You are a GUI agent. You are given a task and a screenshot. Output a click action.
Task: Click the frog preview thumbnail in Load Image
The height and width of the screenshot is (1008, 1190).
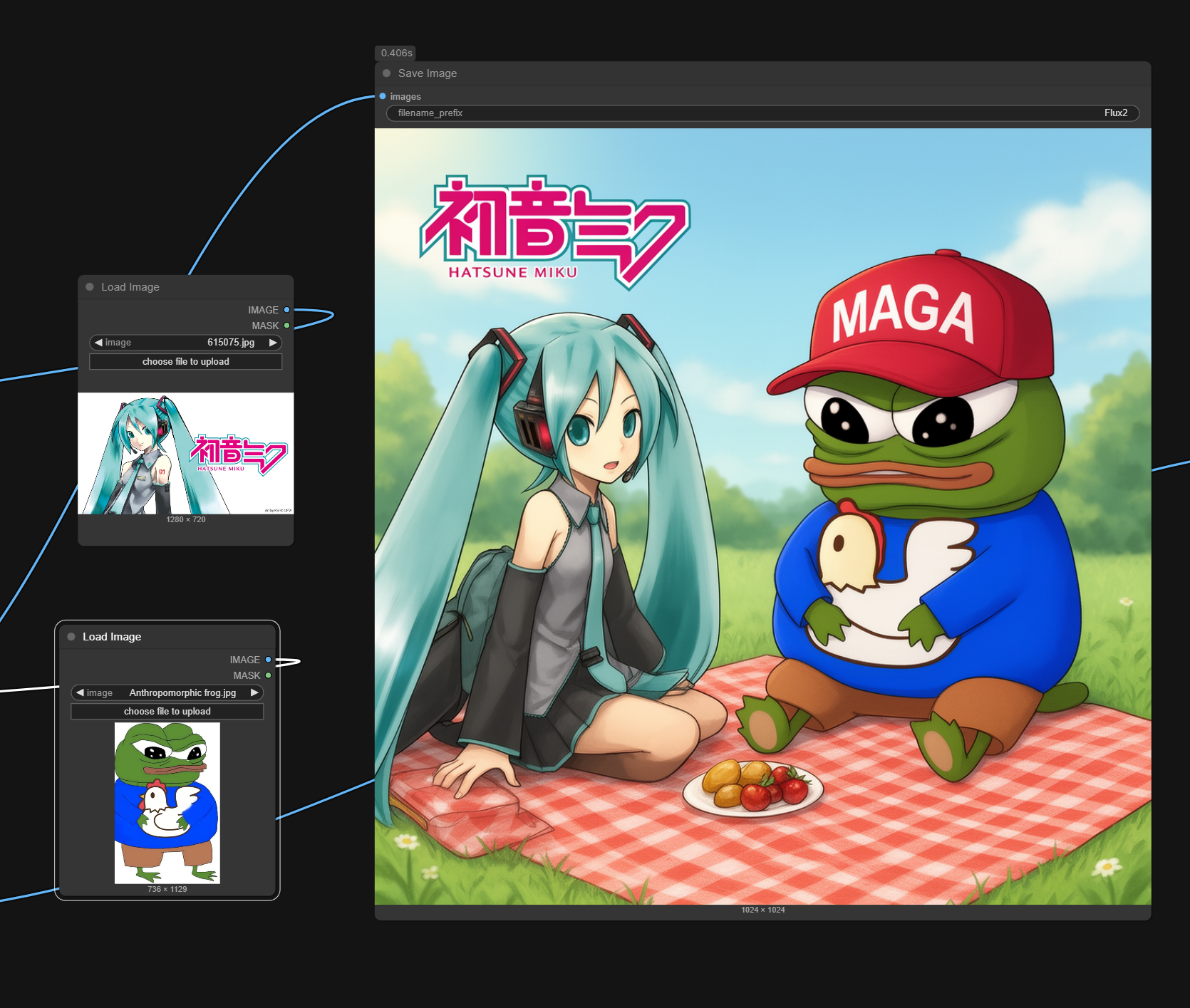(x=167, y=803)
